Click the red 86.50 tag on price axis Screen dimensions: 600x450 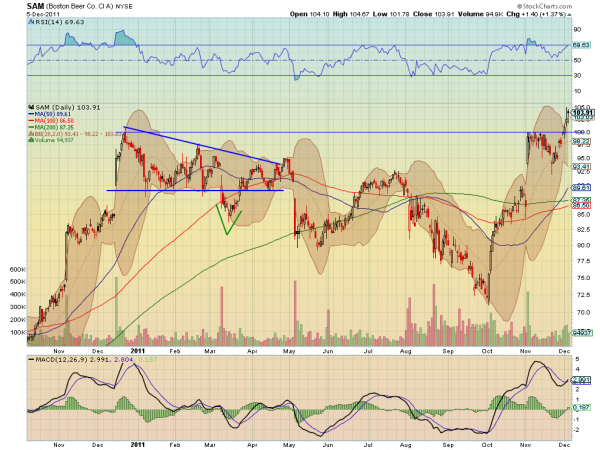(582, 205)
